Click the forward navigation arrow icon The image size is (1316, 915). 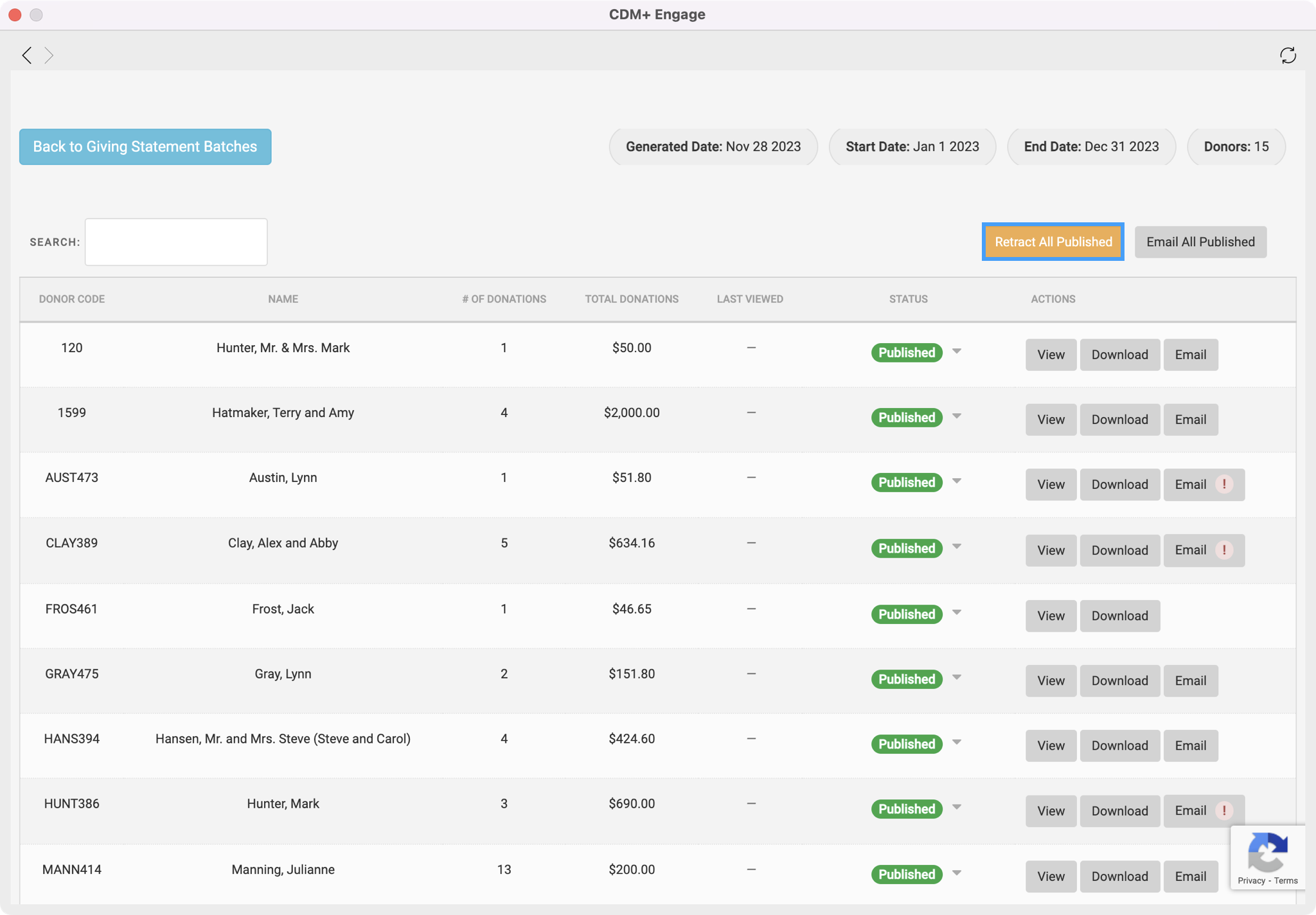tap(49, 55)
